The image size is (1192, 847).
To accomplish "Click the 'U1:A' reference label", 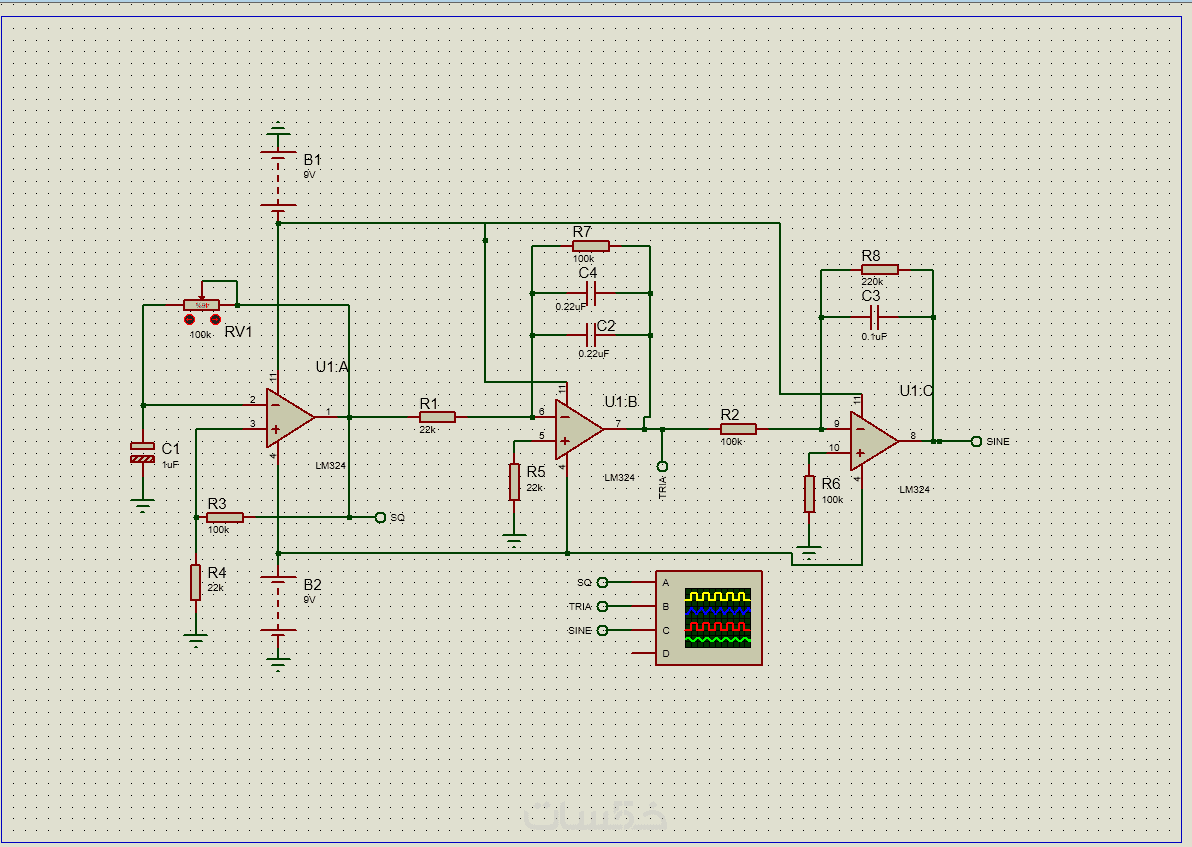I will click(332, 367).
